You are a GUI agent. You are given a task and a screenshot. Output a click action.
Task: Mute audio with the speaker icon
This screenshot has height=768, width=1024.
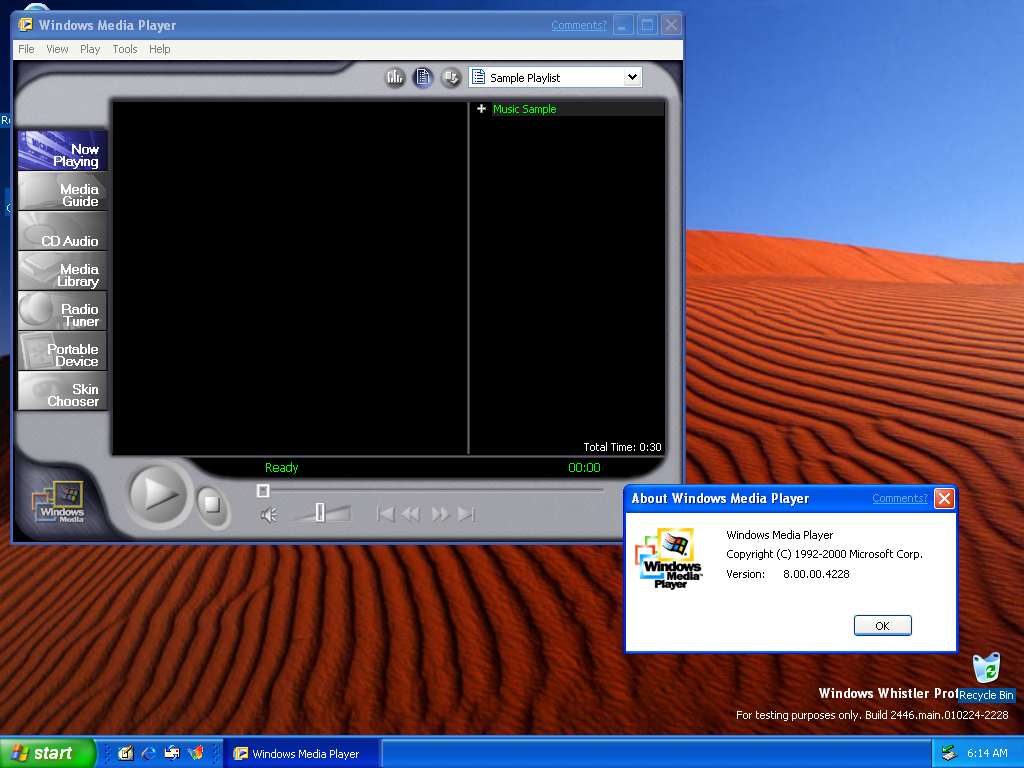pos(268,515)
